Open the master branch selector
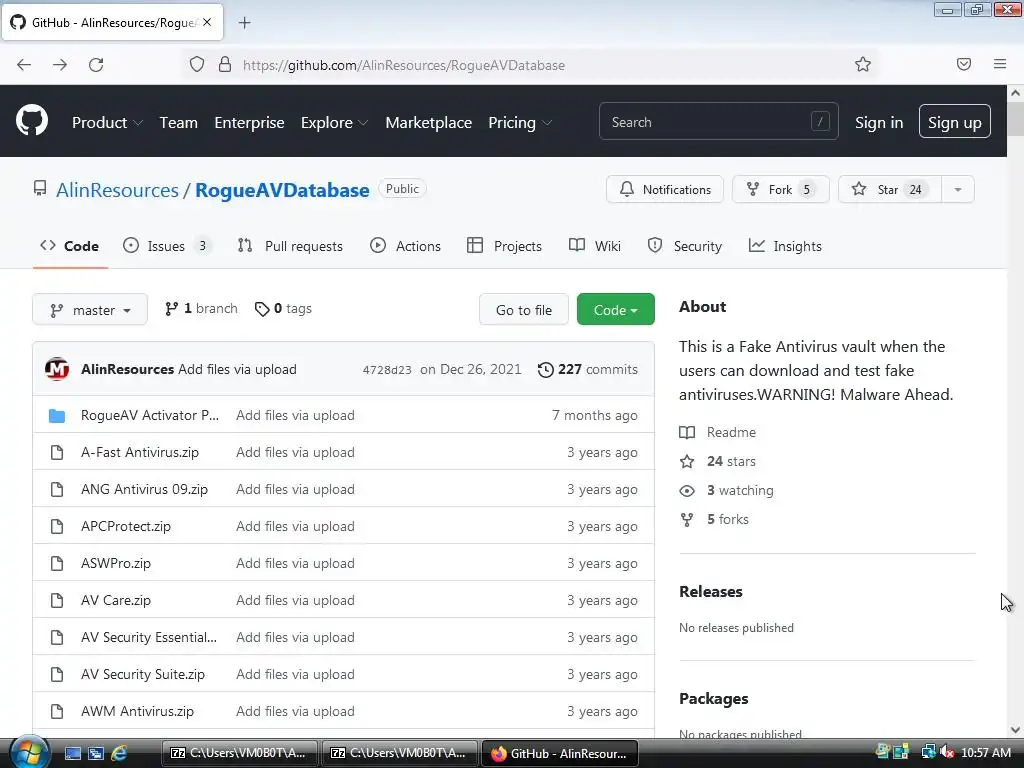The width and height of the screenshot is (1024, 768). click(90, 310)
